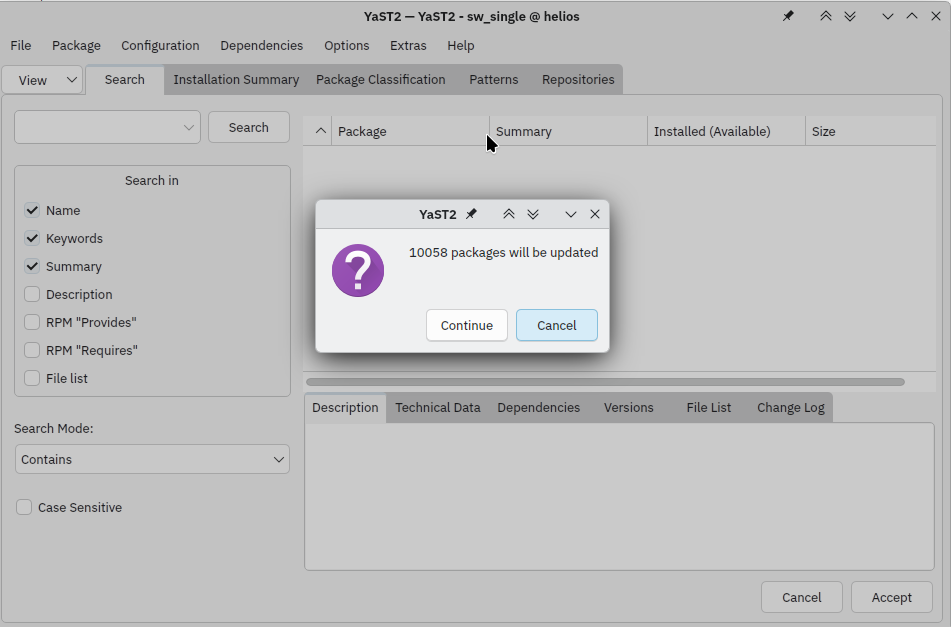Switch to the Search tab

pyautogui.click(x=124, y=79)
